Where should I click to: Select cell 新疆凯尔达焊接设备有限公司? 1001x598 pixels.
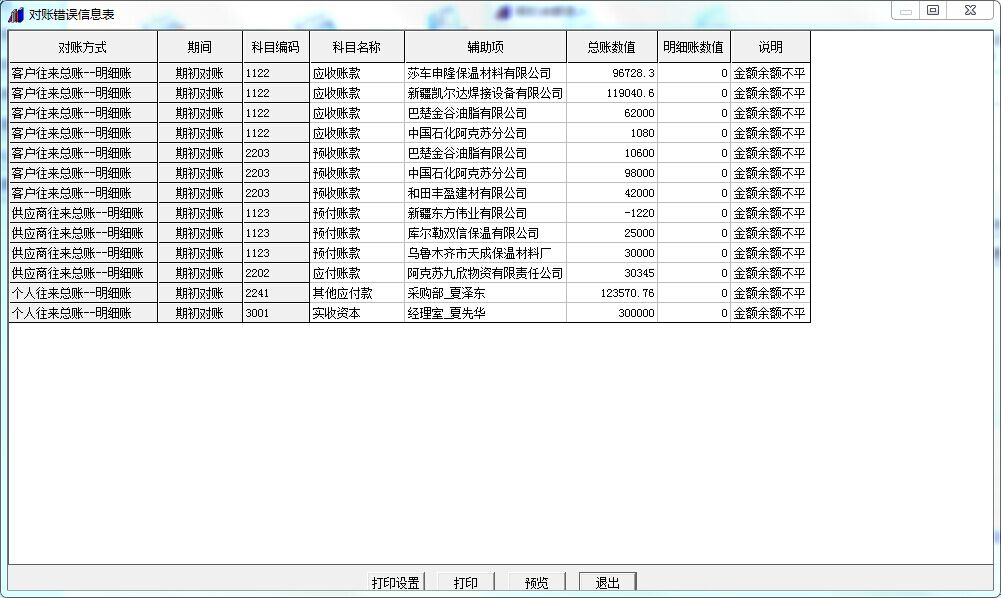click(485, 93)
